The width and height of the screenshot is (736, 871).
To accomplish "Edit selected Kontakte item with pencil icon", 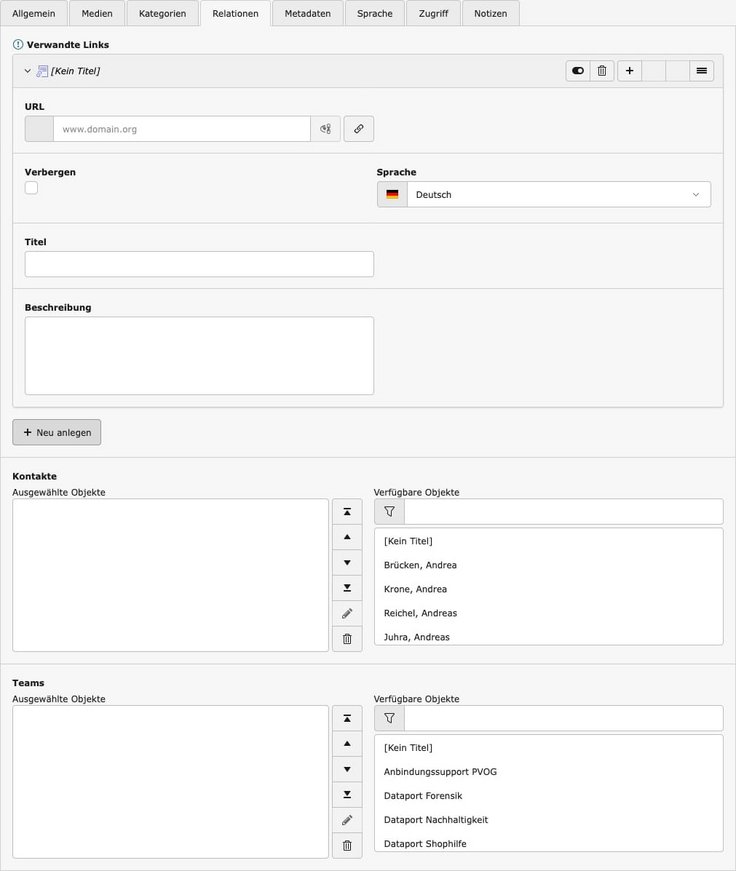I will click(347, 613).
